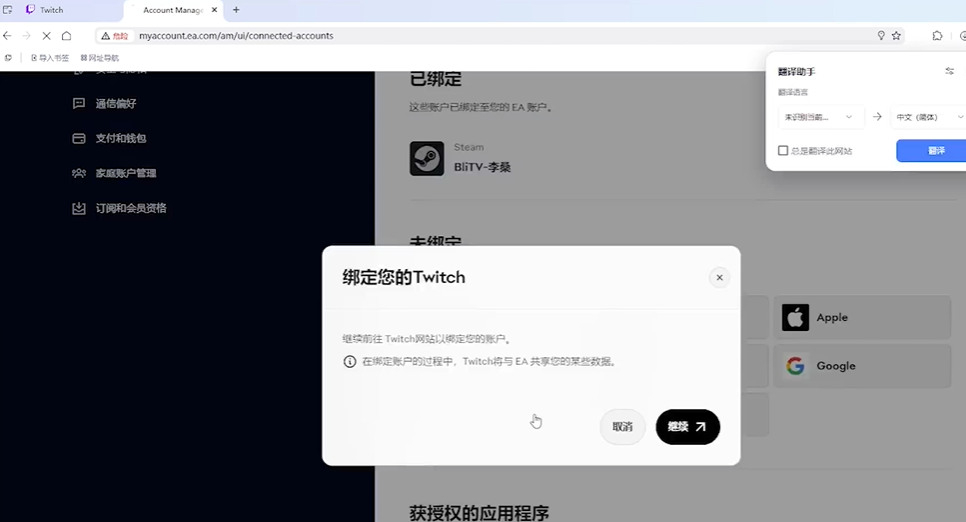Click the 已绑定 section heading

pos(436,79)
